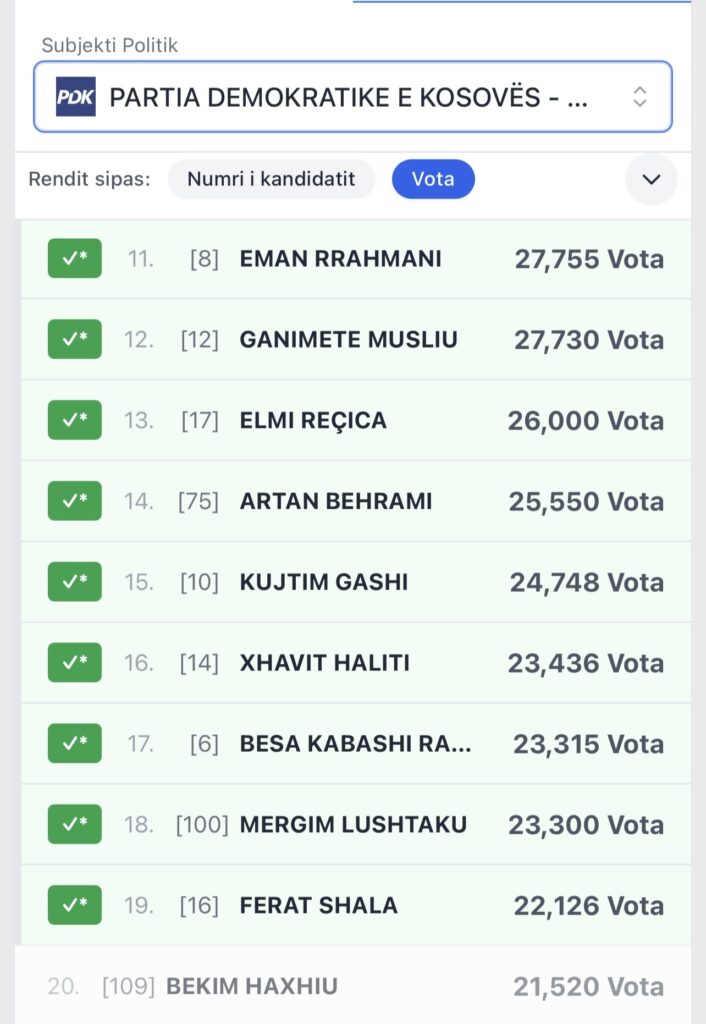Open the Subjekti Politik party dropdown
The width and height of the screenshot is (706, 1024).
pos(340,97)
